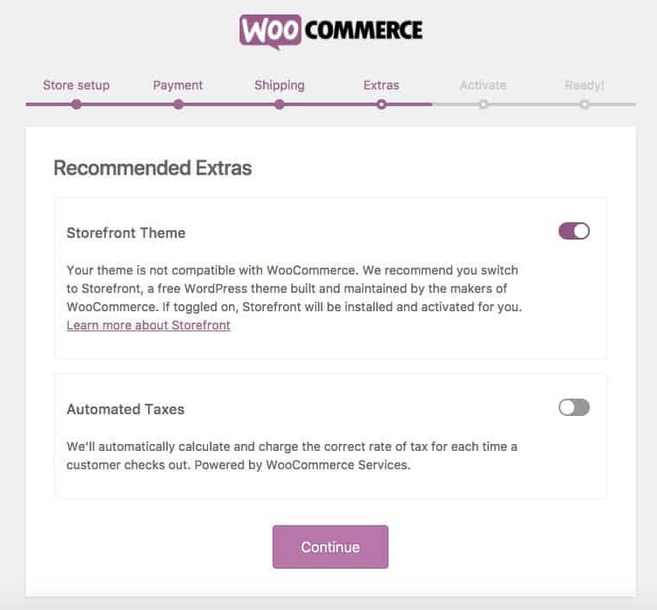Select the Extras step label
The image size is (657, 610).
[x=381, y=85]
